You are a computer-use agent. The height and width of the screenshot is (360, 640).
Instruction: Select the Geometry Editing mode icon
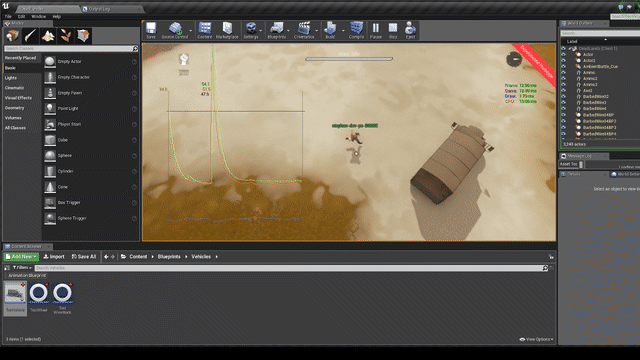(83, 36)
